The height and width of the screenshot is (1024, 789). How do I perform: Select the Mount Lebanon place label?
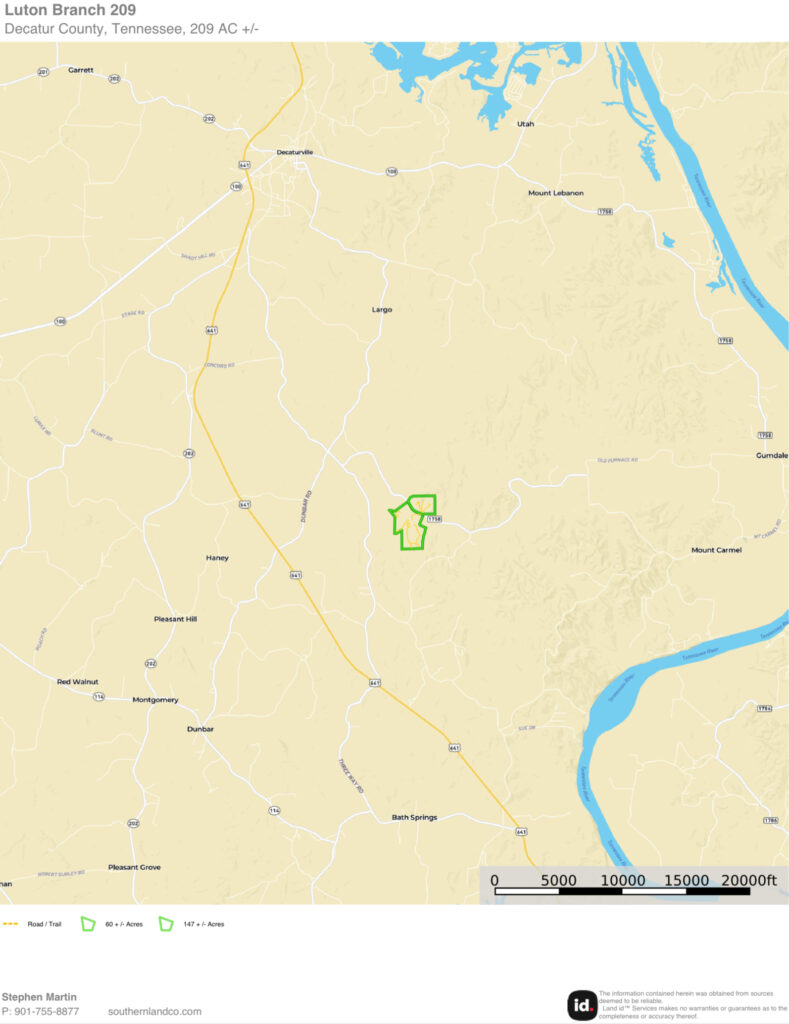tap(556, 193)
